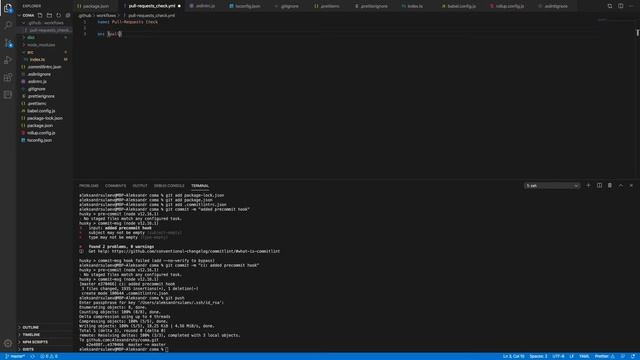Open package-lock.json in the explorer
The width and height of the screenshot is (640, 360).
(45, 118)
